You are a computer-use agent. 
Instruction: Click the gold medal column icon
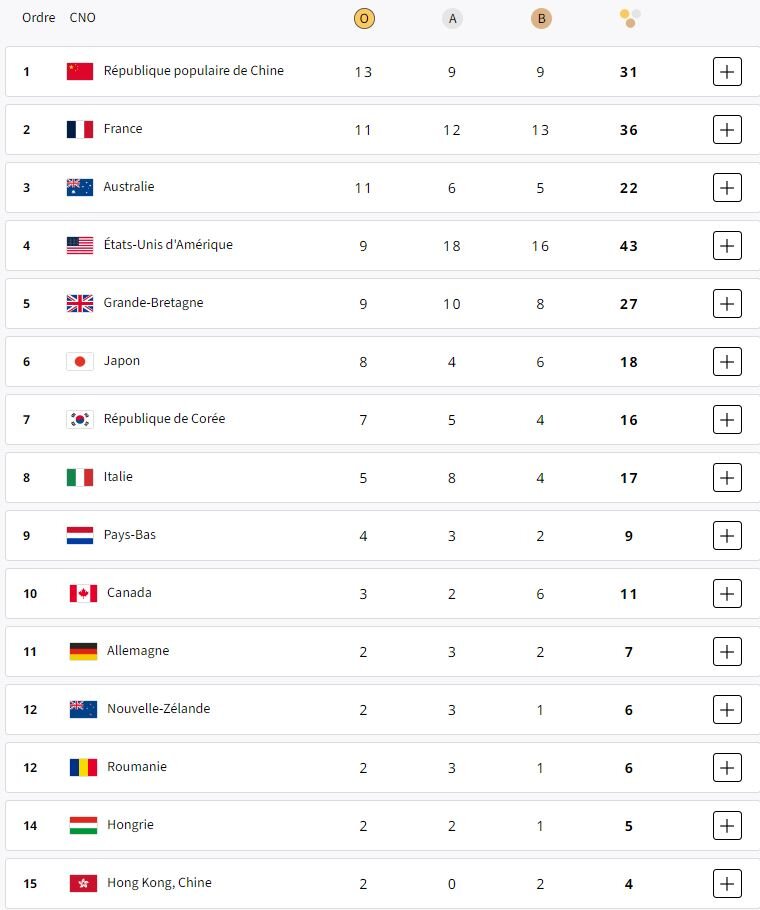coord(364,18)
